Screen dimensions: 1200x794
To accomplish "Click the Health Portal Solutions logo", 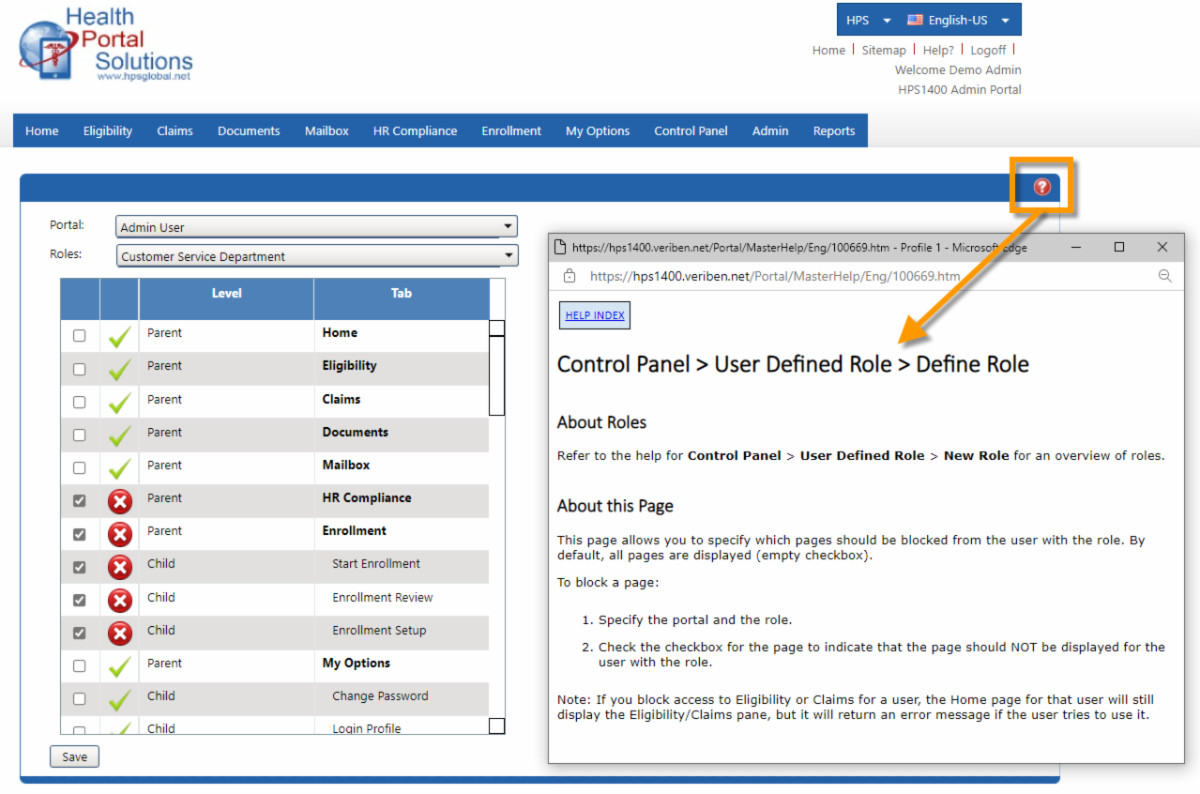I will pyautogui.click(x=105, y=45).
